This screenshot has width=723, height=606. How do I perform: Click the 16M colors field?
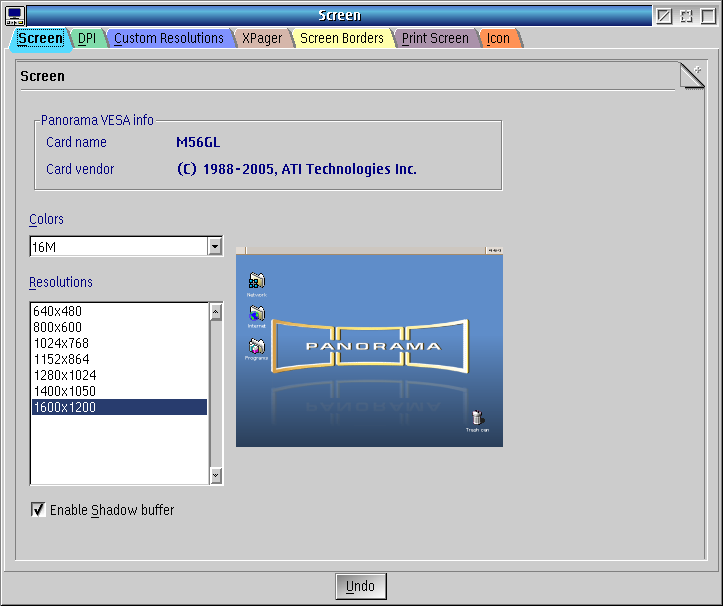pos(119,247)
